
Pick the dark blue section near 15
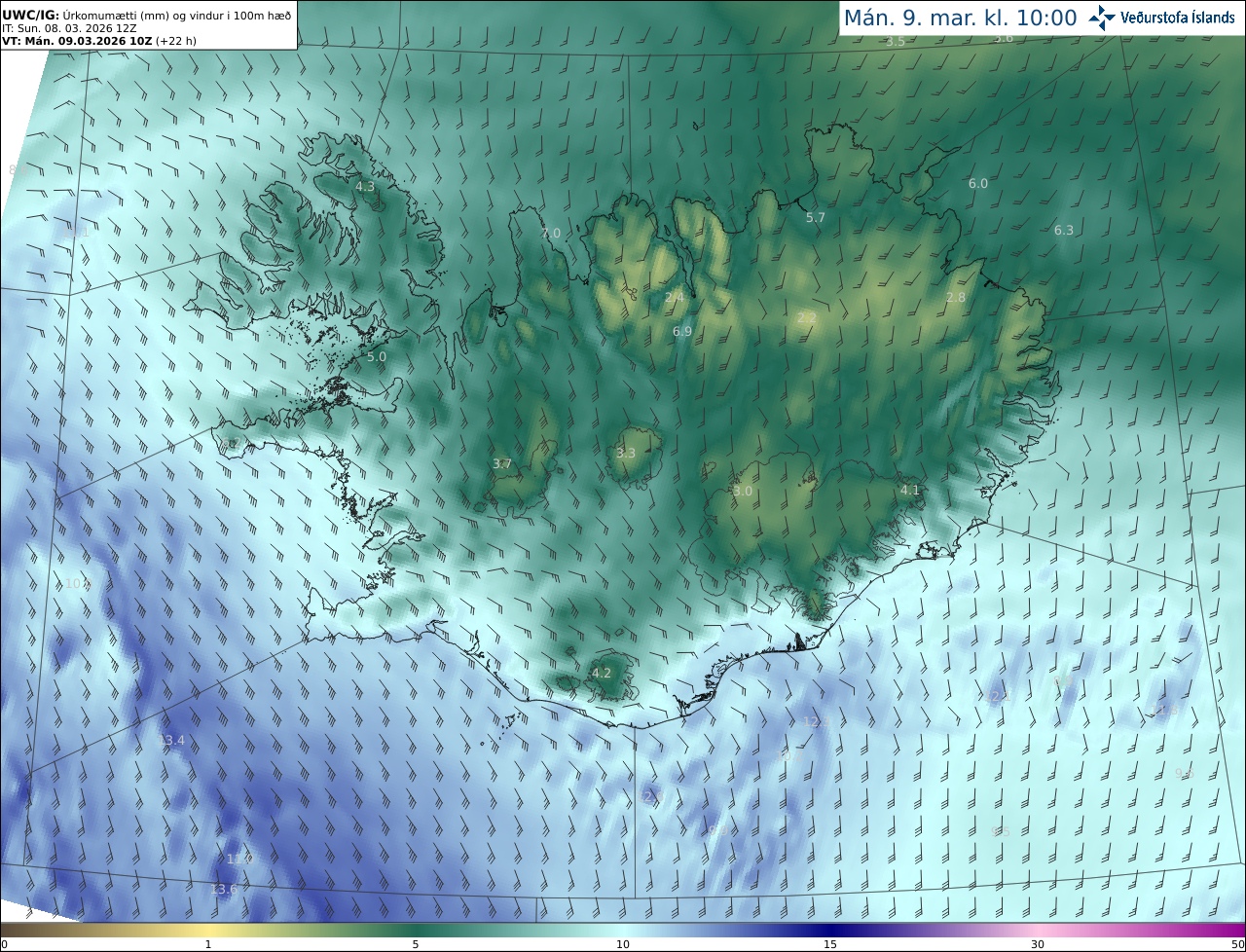pyautogui.click(x=830, y=930)
